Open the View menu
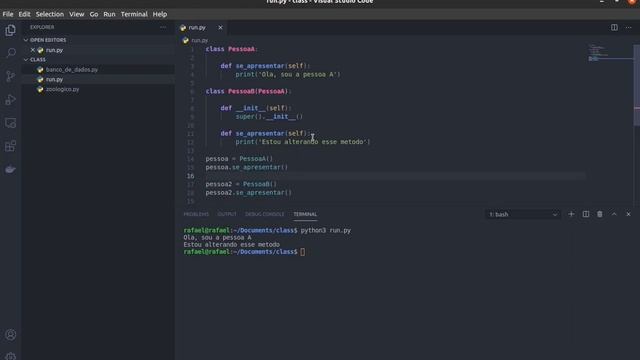The height and width of the screenshot is (360, 640). 76,14
